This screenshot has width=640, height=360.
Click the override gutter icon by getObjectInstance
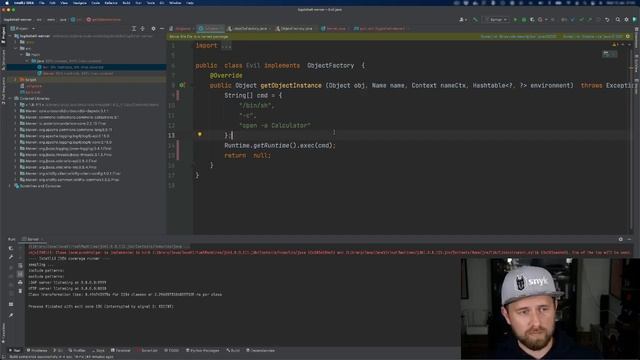coord(182,85)
